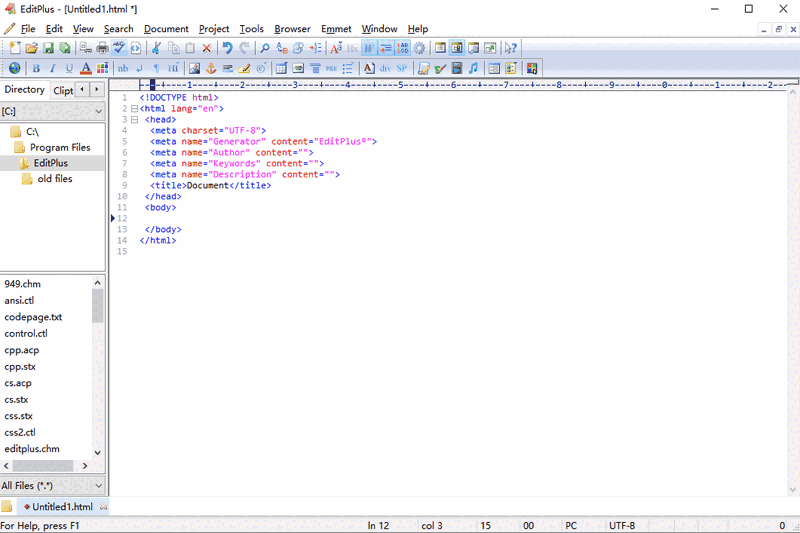Open the Emmet menu
The width and height of the screenshot is (800, 533).
click(x=336, y=29)
